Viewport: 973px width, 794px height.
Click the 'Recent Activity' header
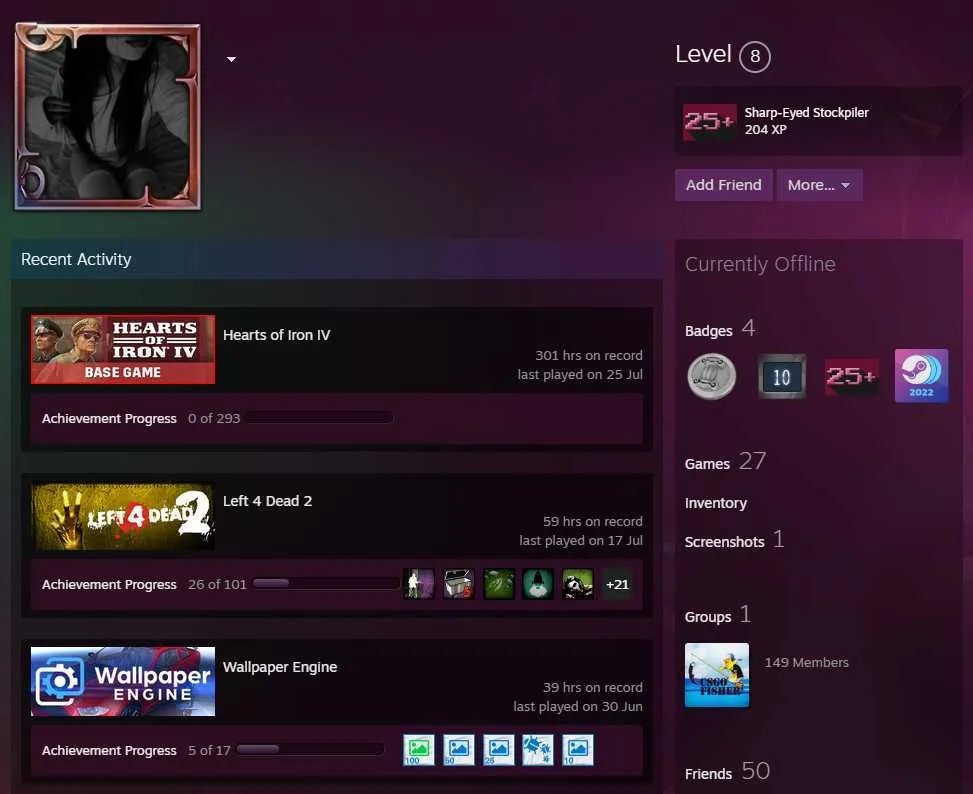[x=76, y=259]
